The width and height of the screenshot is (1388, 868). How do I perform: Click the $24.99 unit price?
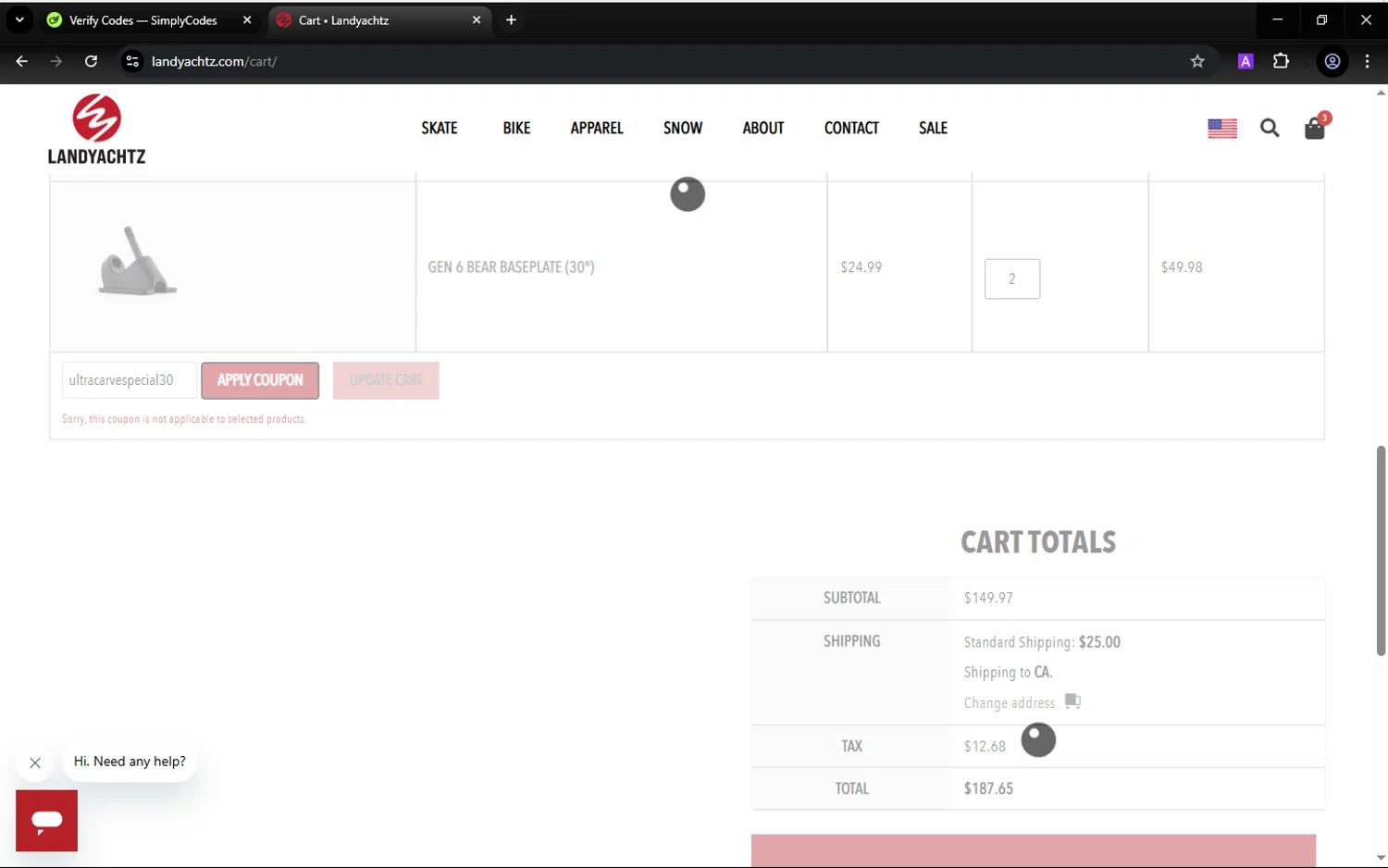click(861, 267)
